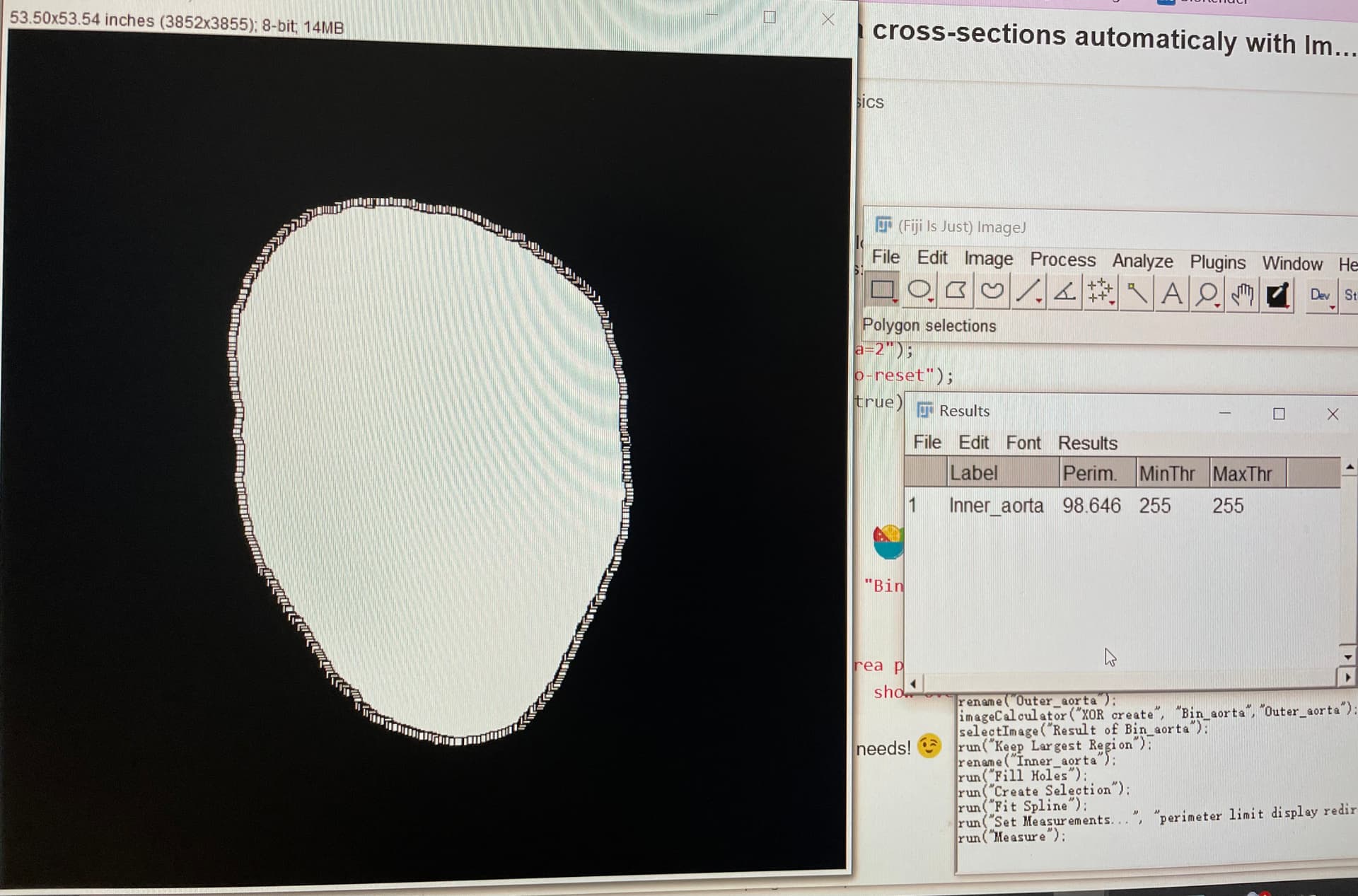Image resolution: width=1358 pixels, height=896 pixels.
Task: Open the Font menu in the Results window
Action: (1023, 443)
